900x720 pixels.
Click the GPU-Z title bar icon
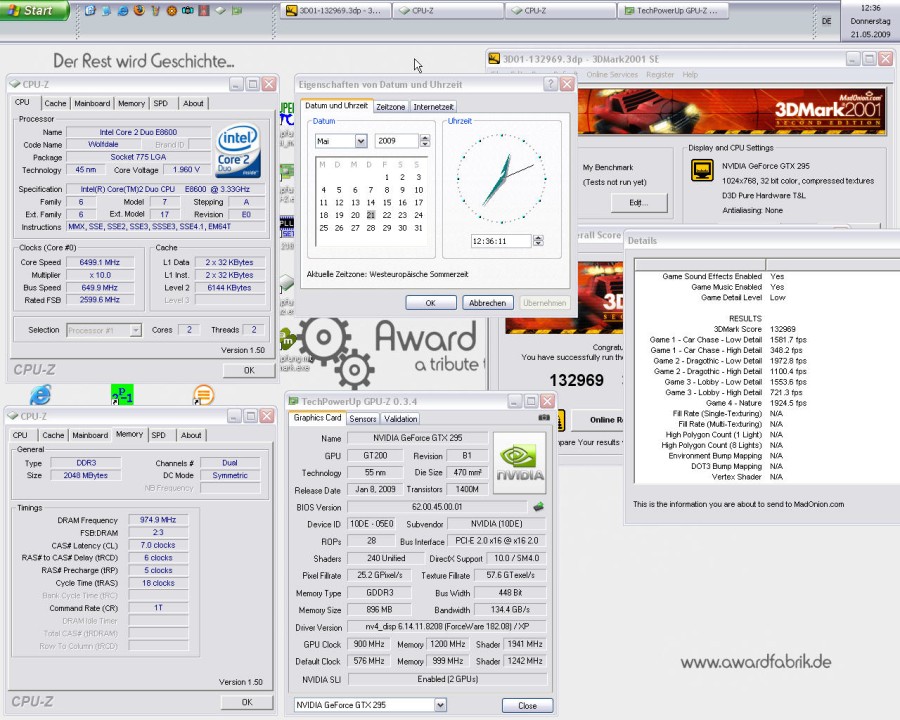(x=293, y=401)
